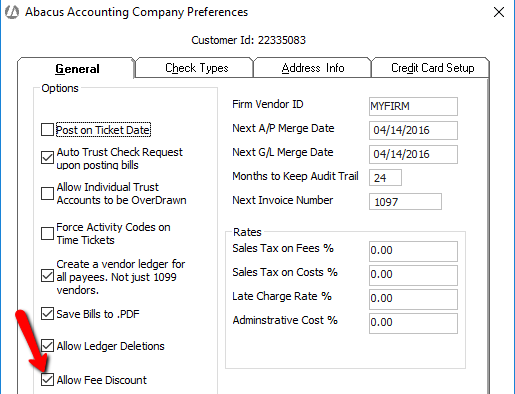Click the Options group label
Viewport: 515px width, 394px height.
pos(60,88)
